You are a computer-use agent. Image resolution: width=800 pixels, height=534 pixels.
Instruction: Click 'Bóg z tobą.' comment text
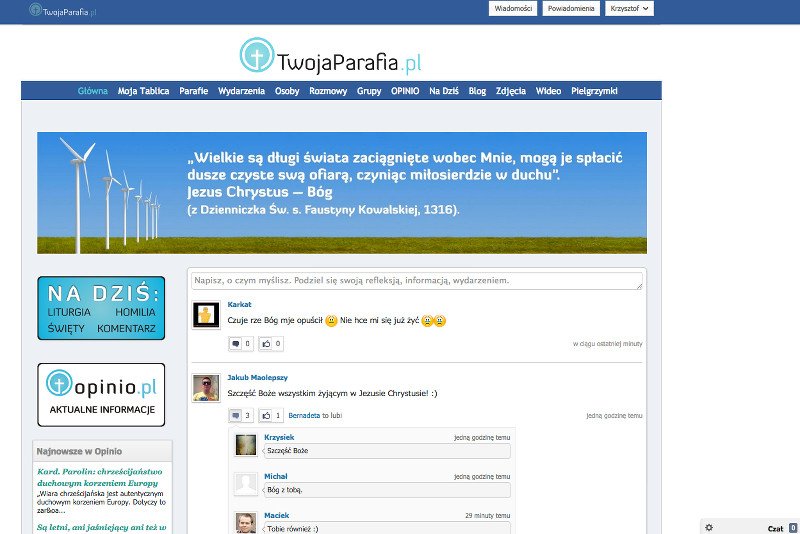pos(285,490)
